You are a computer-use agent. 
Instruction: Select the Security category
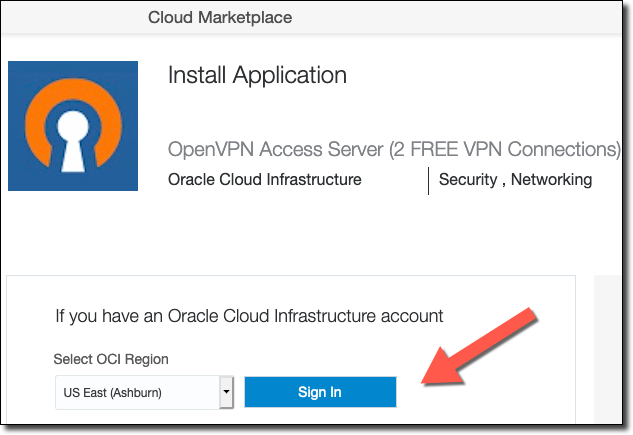coord(468,180)
